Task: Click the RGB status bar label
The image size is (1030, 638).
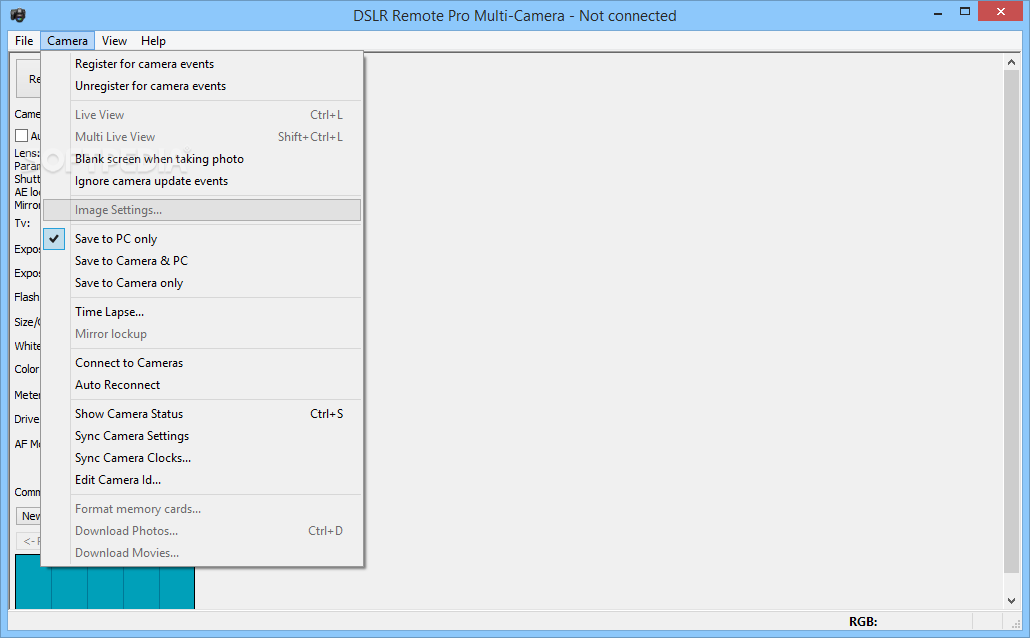Action: (863, 622)
